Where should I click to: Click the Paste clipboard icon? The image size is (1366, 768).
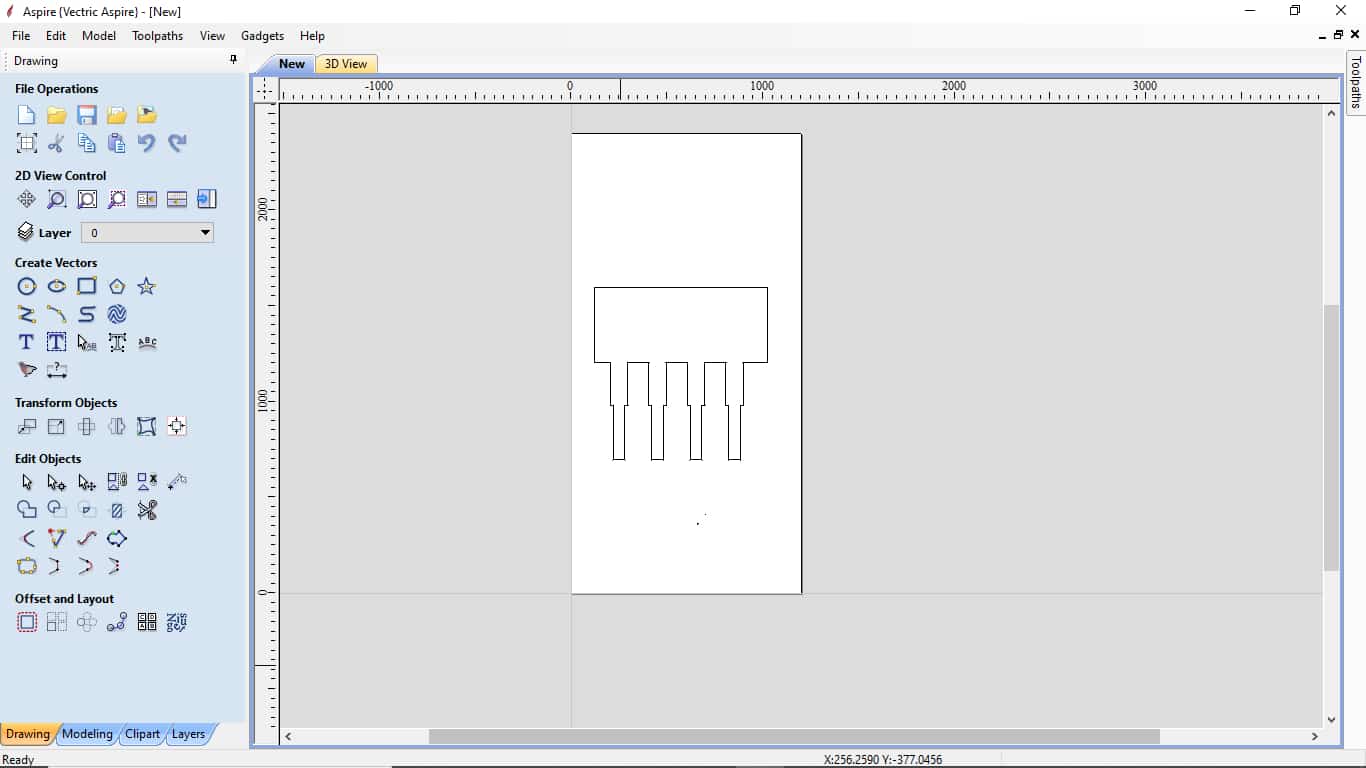(x=117, y=143)
